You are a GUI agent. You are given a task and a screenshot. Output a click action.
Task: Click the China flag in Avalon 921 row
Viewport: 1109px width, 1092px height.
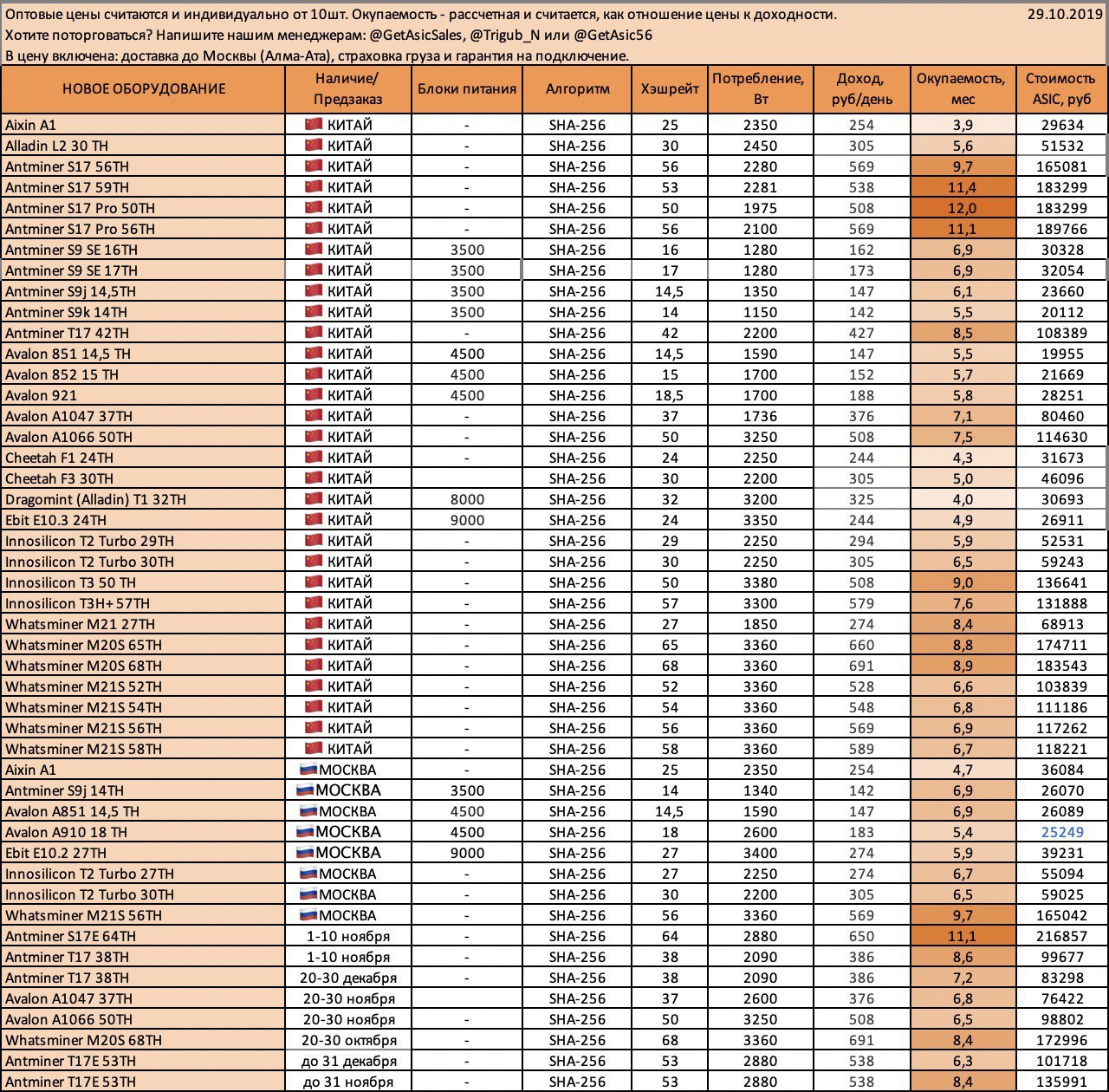(314, 395)
